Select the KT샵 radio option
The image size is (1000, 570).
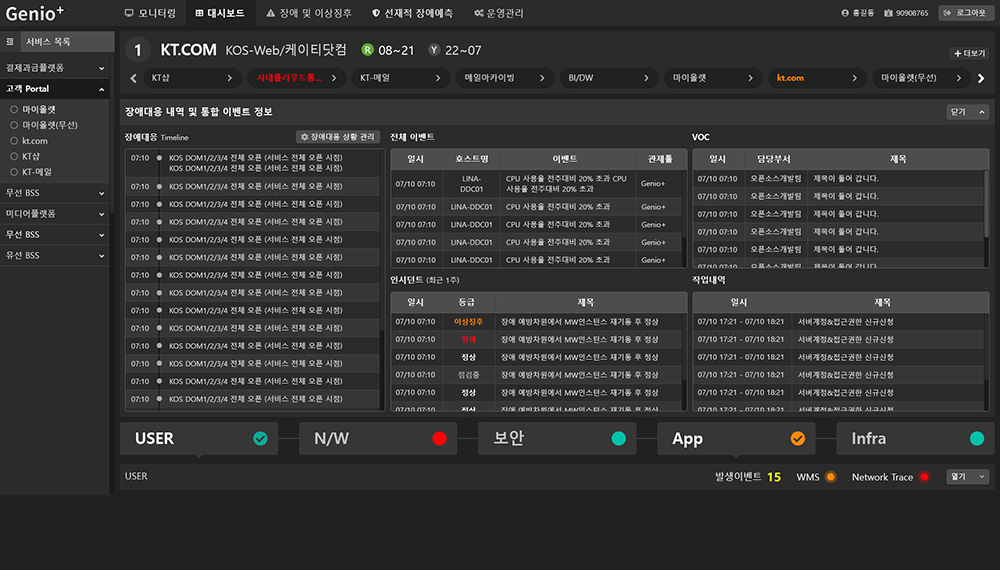[x=13, y=156]
